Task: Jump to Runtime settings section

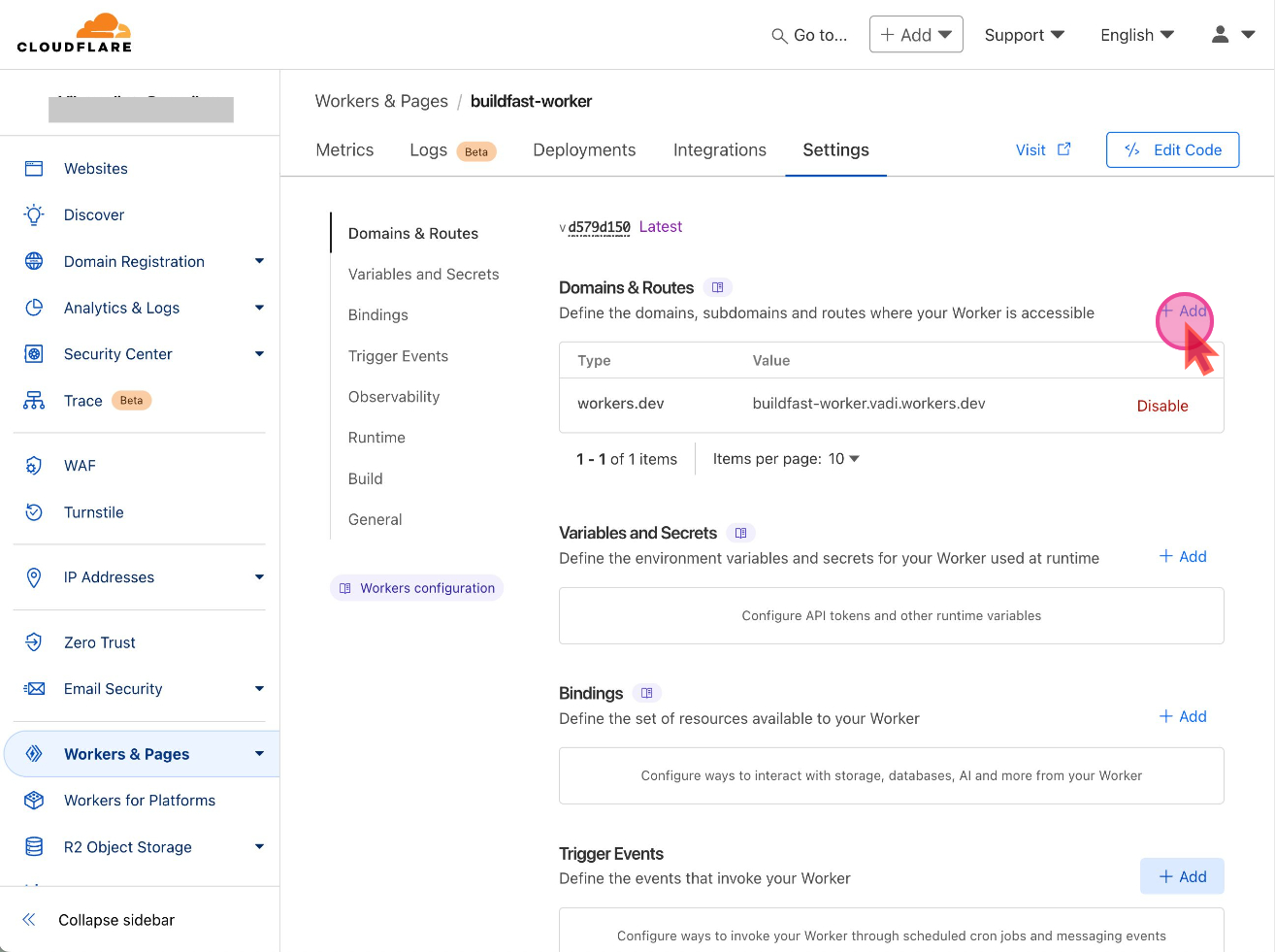Action: (376, 438)
